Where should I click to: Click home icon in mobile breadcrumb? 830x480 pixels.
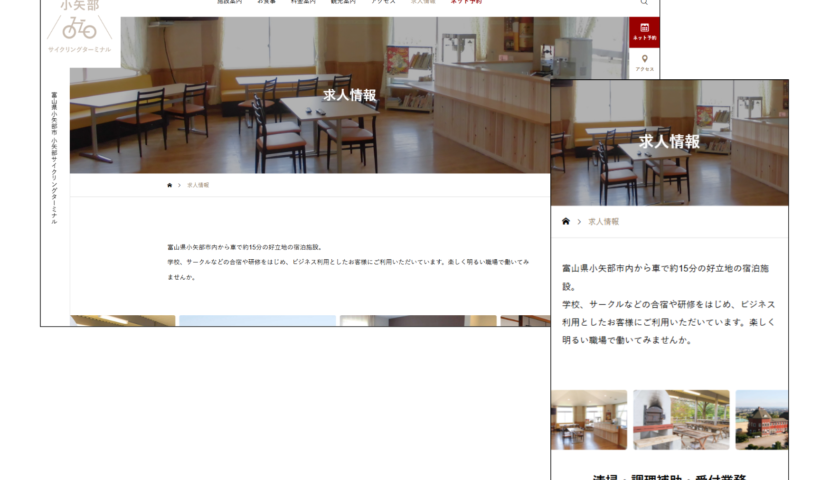coord(566,221)
